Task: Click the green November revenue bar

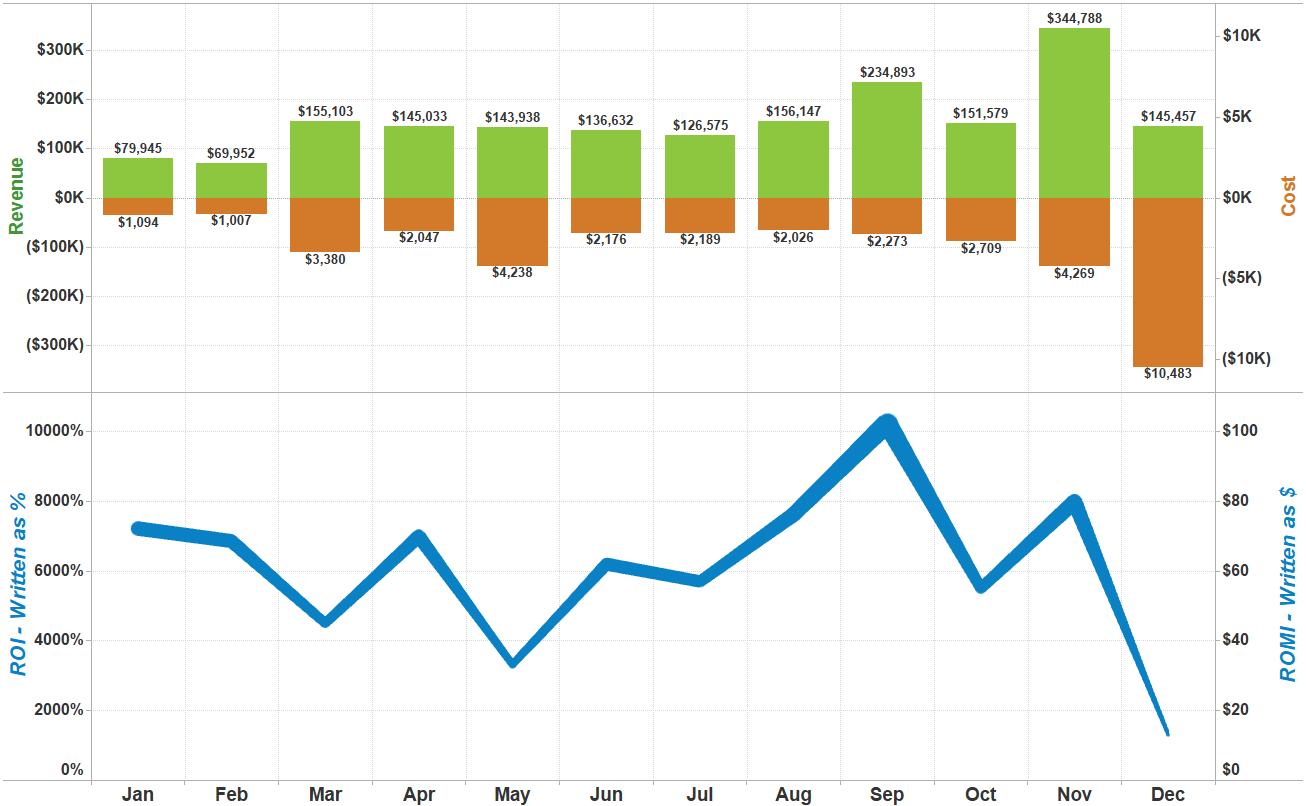Action: 1074,113
